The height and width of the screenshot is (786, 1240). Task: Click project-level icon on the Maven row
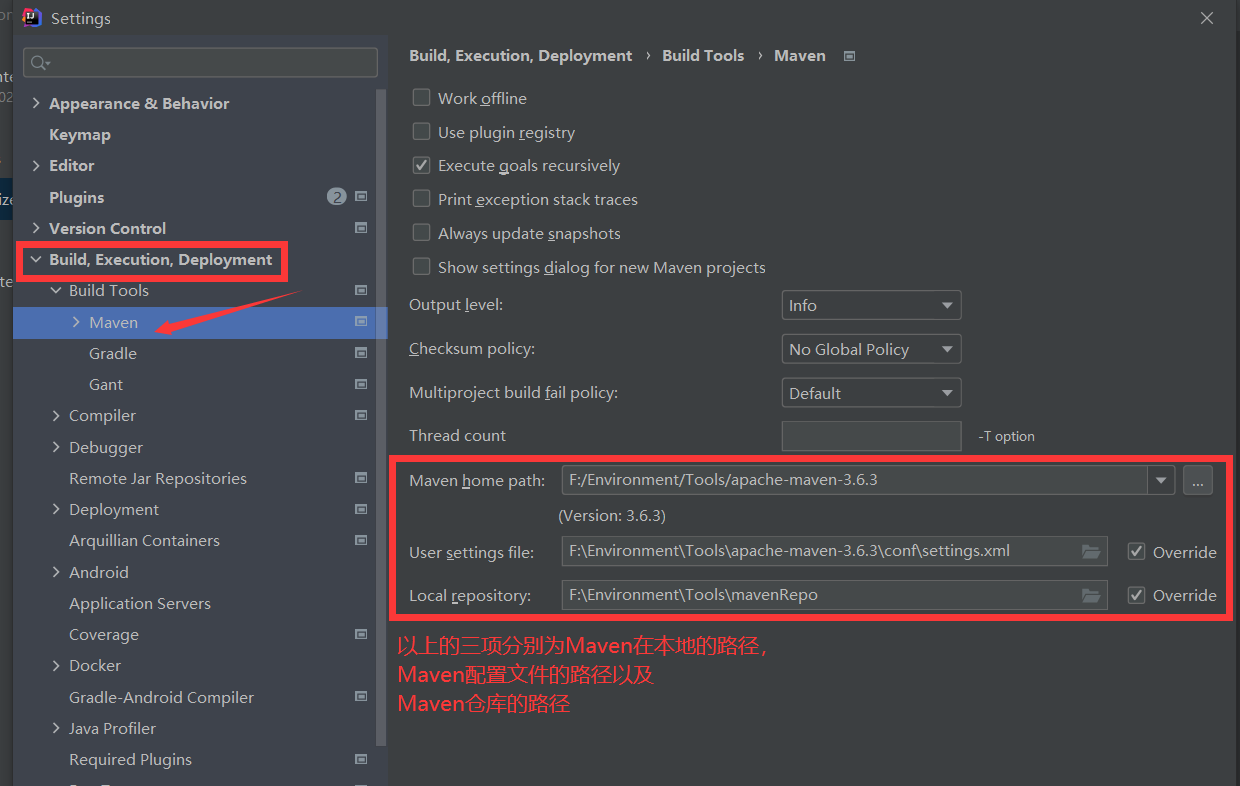coord(361,322)
